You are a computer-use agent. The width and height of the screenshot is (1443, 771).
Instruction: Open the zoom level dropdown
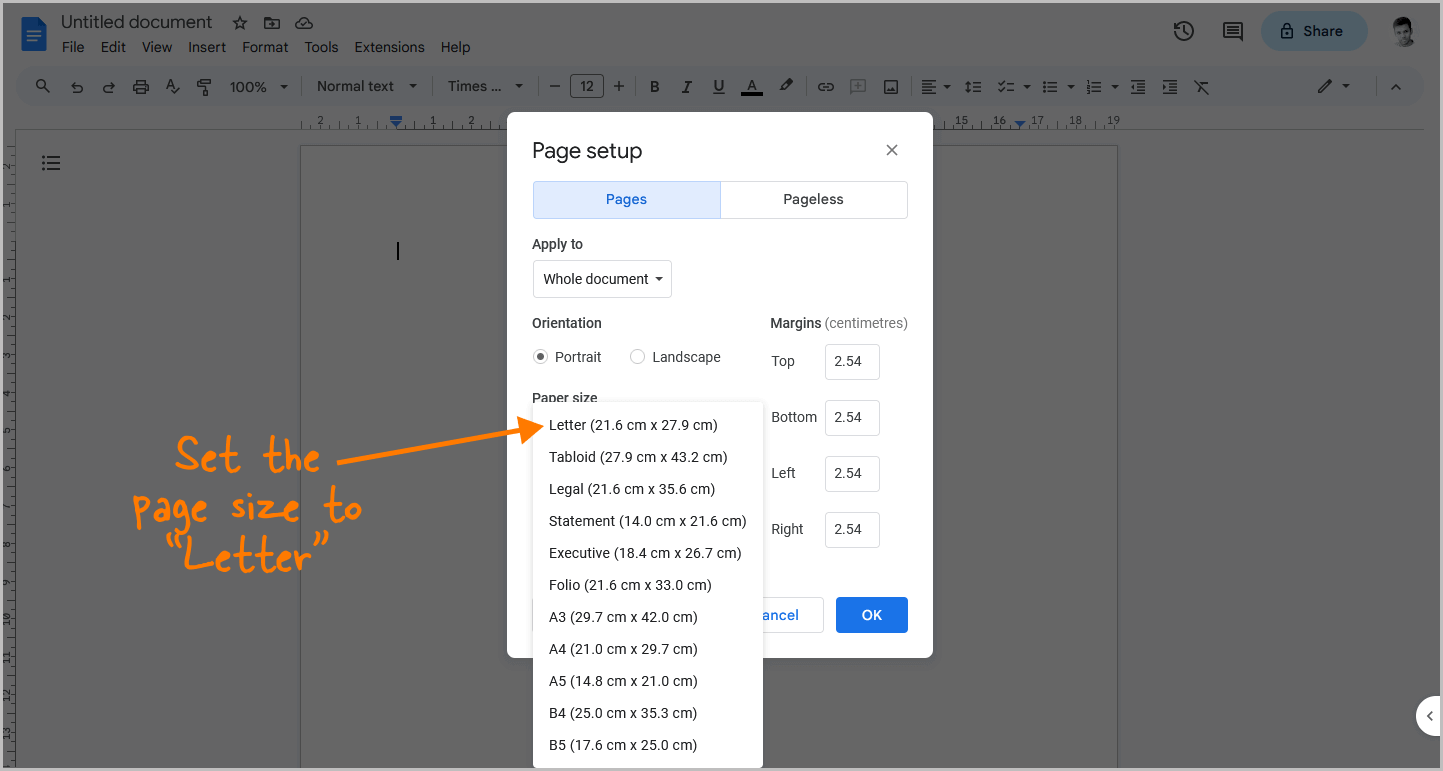coord(258,86)
